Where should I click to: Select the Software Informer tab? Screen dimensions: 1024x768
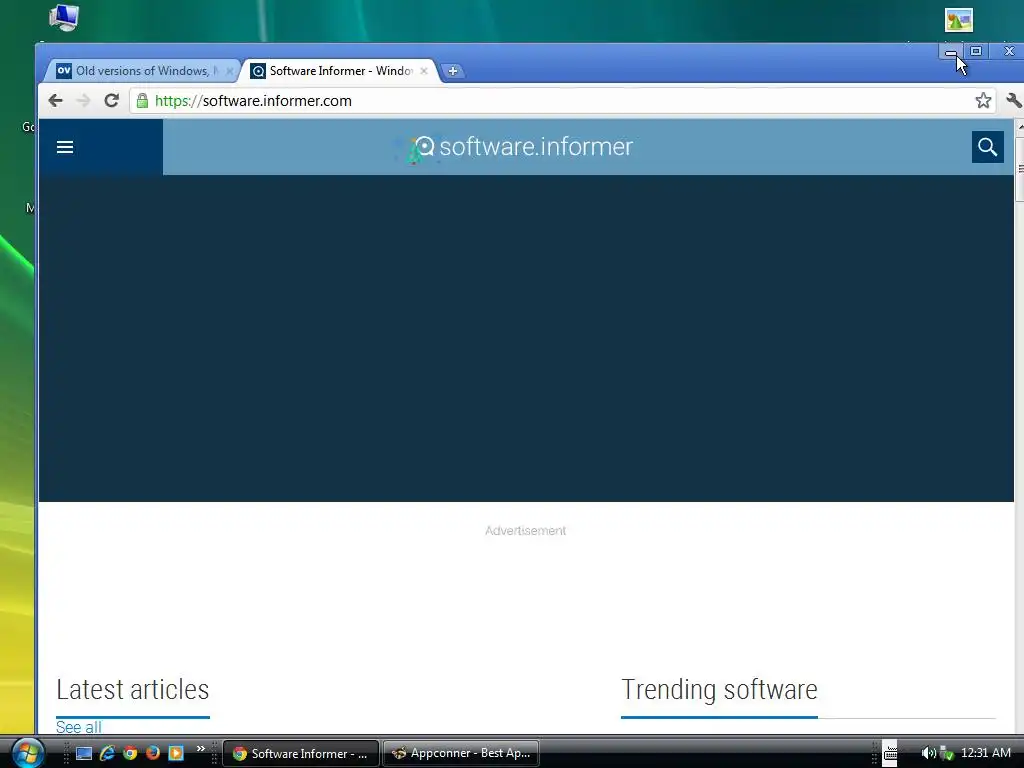(340, 71)
